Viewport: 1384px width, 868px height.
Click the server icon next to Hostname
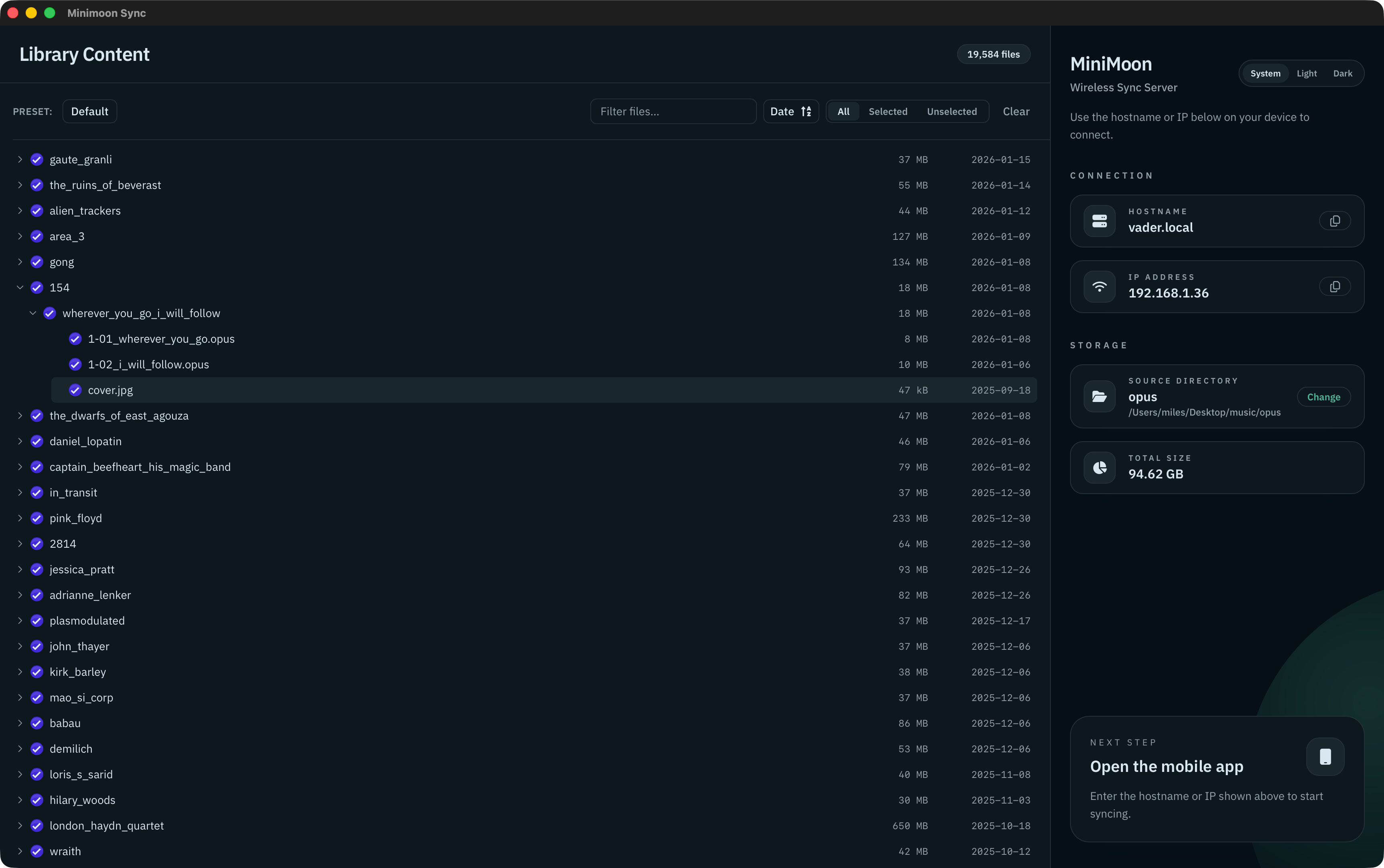[x=1100, y=221]
